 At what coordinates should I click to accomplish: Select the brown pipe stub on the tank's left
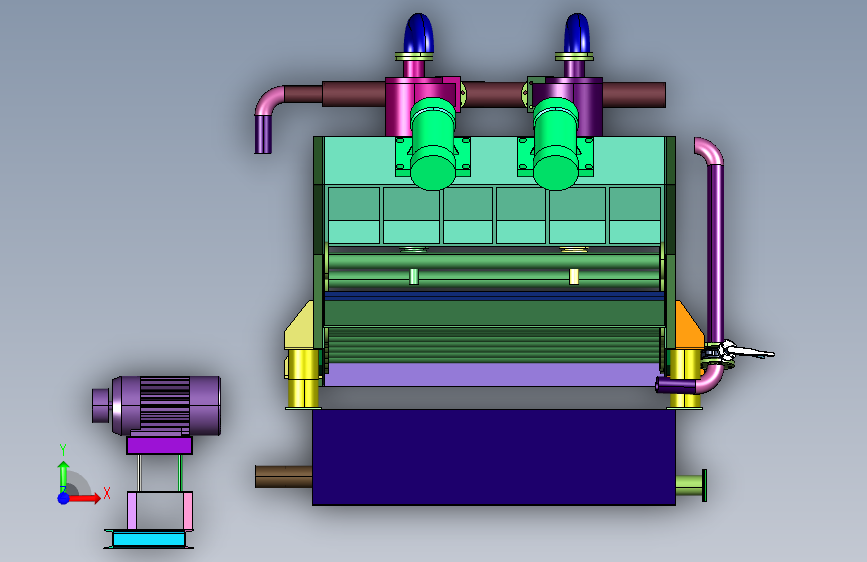coord(284,476)
